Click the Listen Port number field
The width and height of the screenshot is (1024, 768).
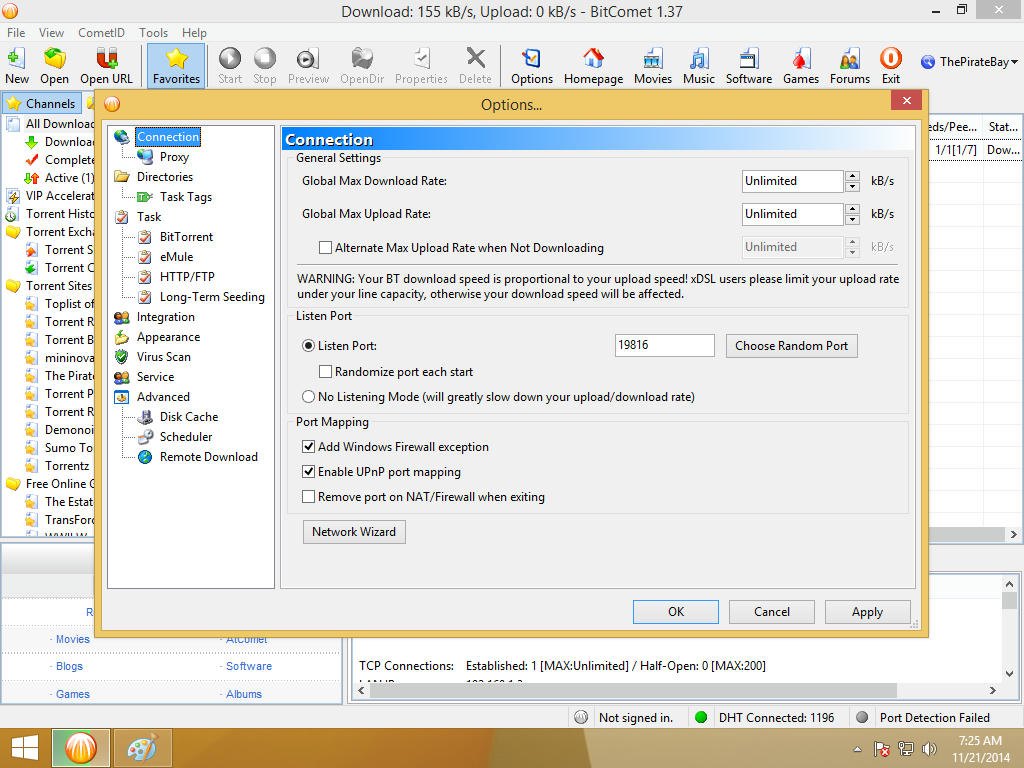tap(664, 345)
